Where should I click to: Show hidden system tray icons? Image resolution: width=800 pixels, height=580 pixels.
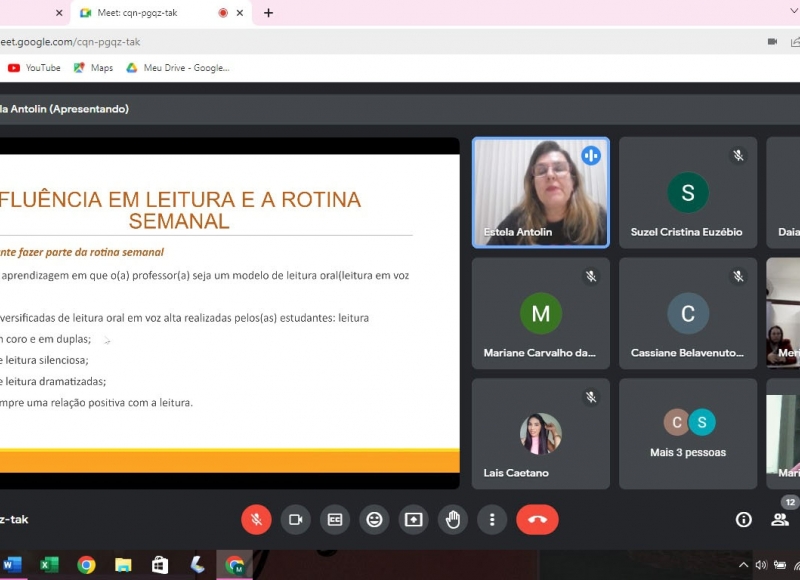(x=742, y=565)
